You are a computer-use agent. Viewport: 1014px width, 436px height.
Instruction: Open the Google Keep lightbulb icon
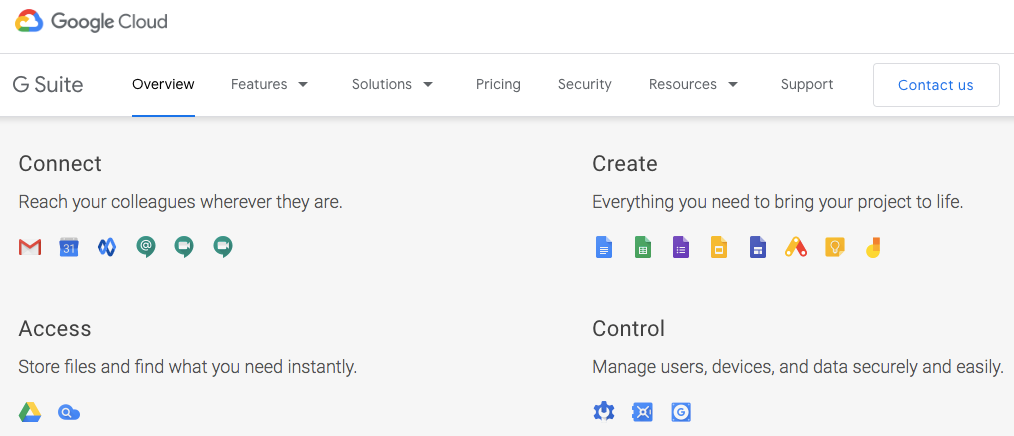coord(835,247)
